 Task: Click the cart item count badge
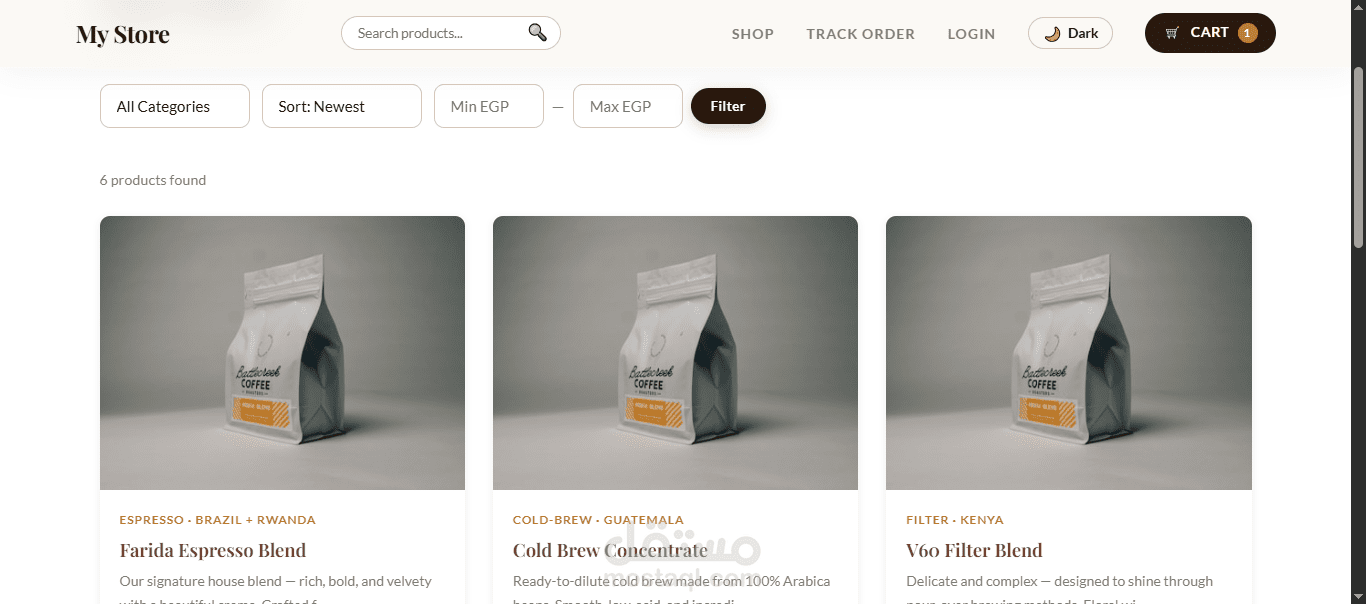pos(1247,33)
